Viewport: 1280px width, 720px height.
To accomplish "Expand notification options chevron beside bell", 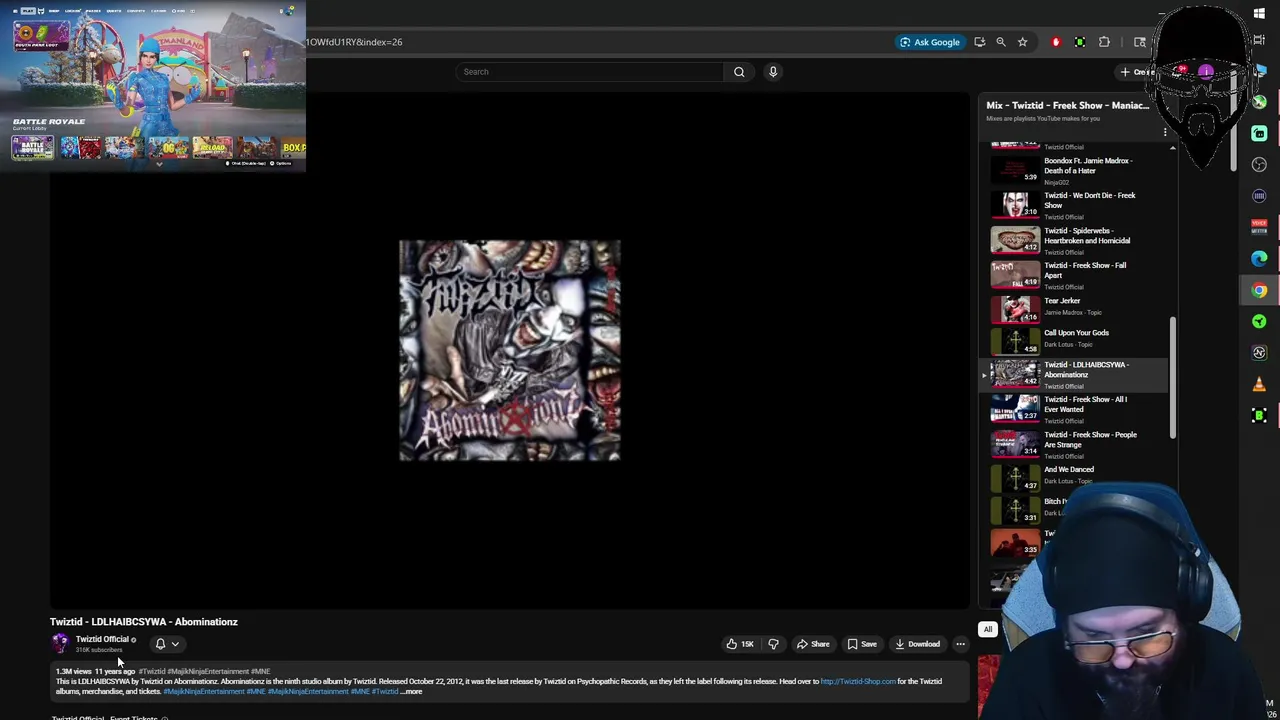I will point(175,644).
